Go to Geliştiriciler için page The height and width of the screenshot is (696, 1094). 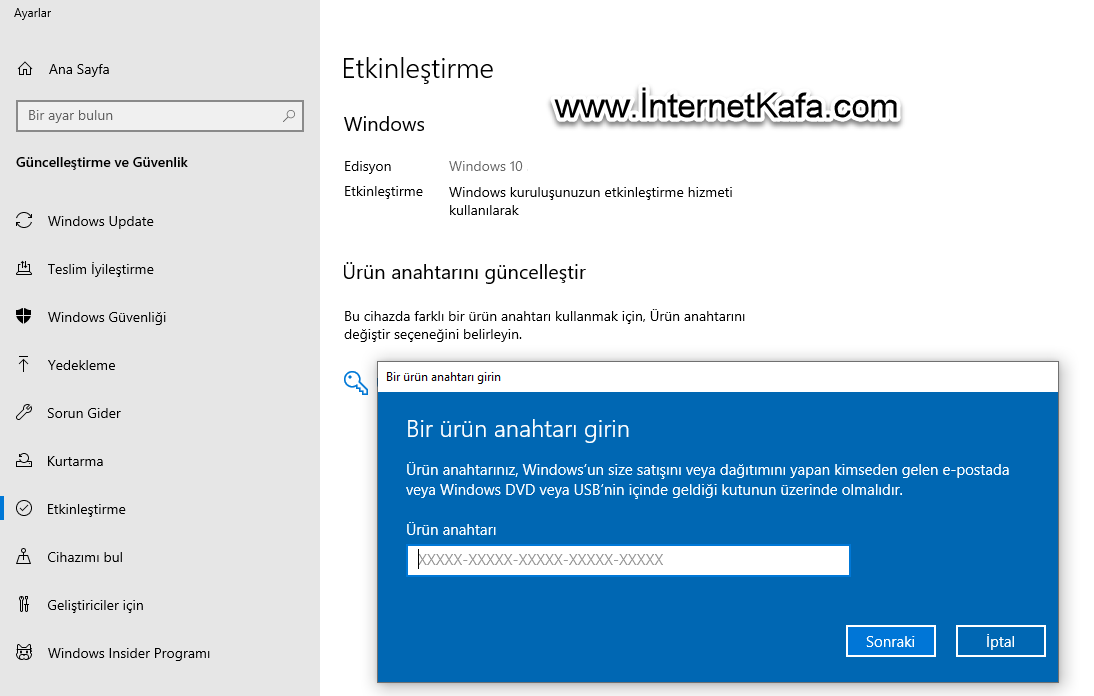click(95, 605)
